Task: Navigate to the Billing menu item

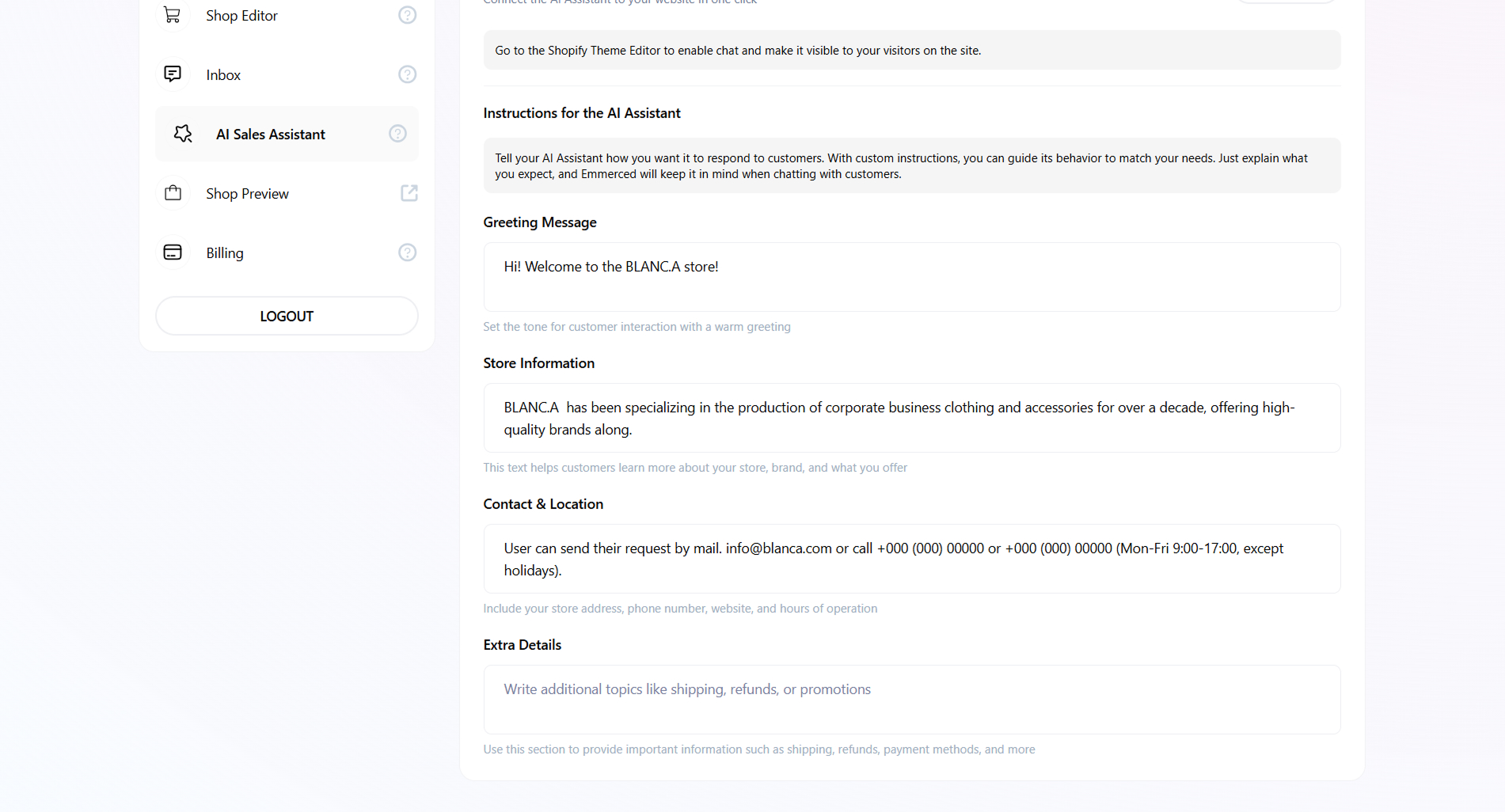Action: (225, 253)
